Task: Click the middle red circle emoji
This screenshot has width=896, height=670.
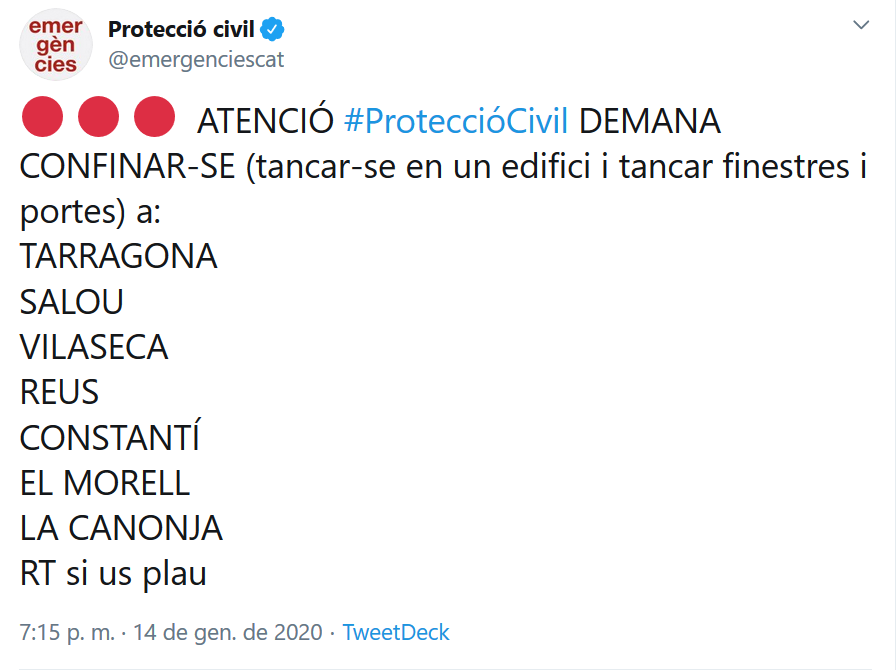Action: pyautogui.click(x=98, y=117)
